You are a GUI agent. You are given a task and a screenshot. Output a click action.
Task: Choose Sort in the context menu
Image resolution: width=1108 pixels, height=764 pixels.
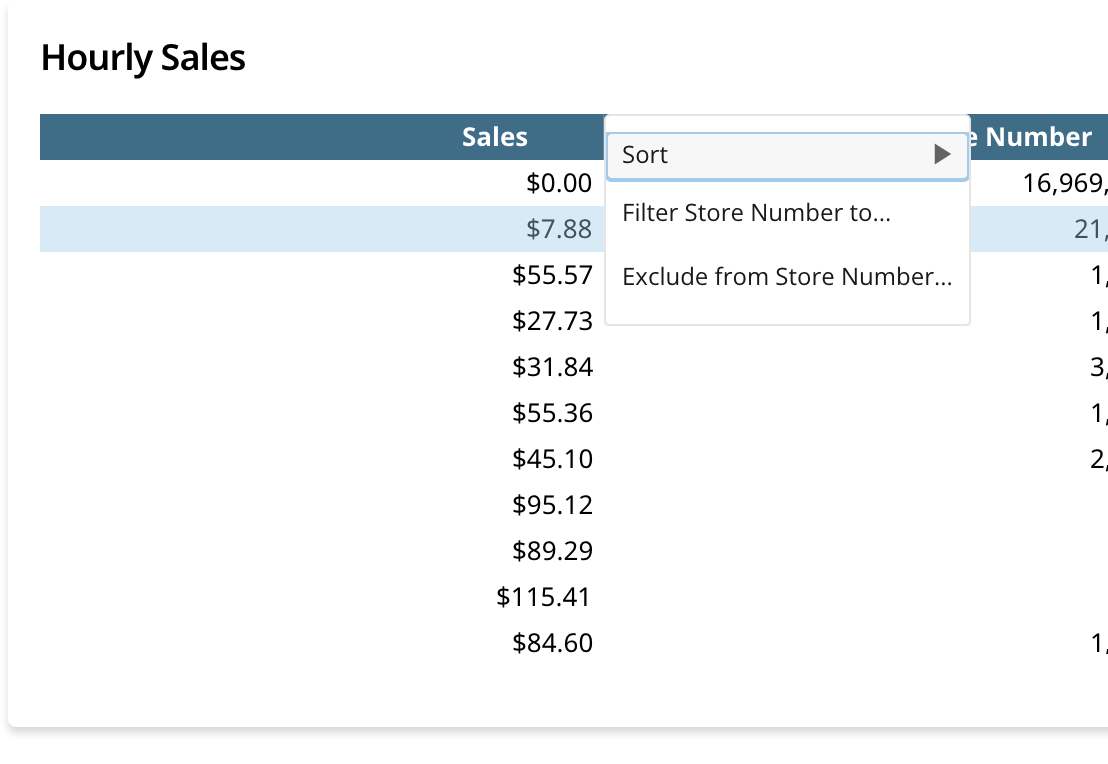click(x=646, y=155)
